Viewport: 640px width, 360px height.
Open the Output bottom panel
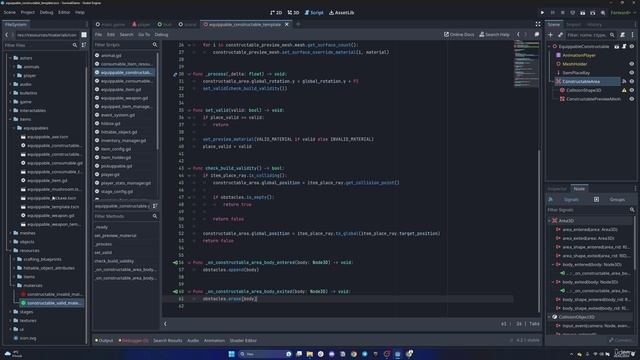104,340
